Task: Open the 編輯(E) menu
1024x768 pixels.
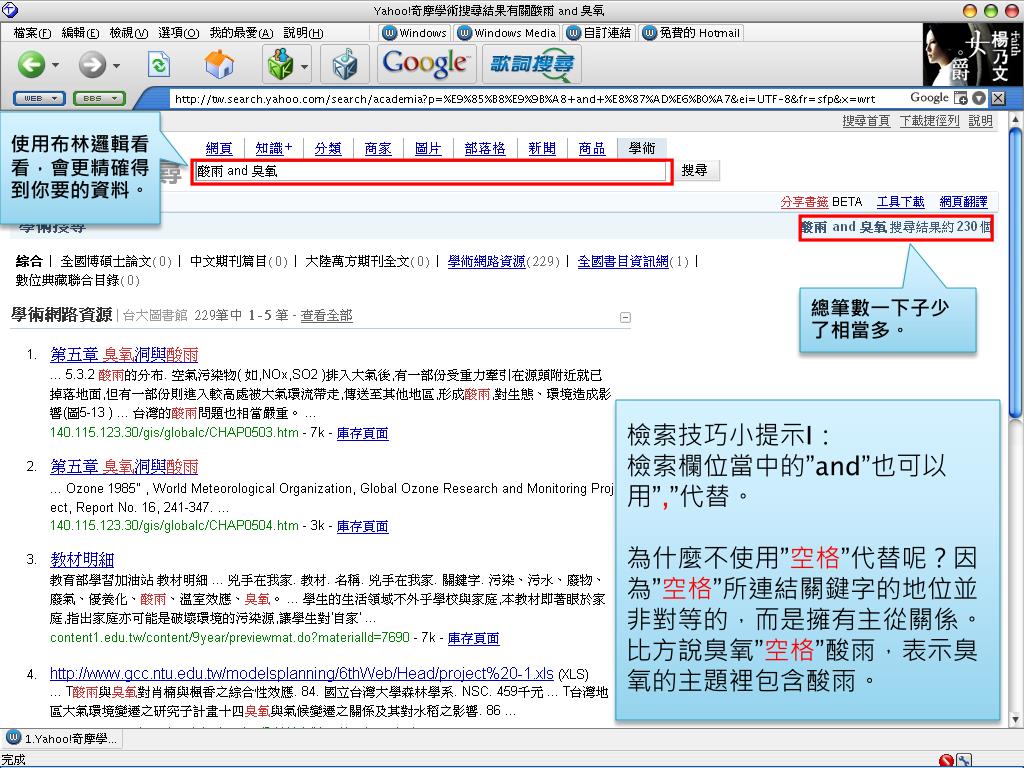Action: pos(80,33)
